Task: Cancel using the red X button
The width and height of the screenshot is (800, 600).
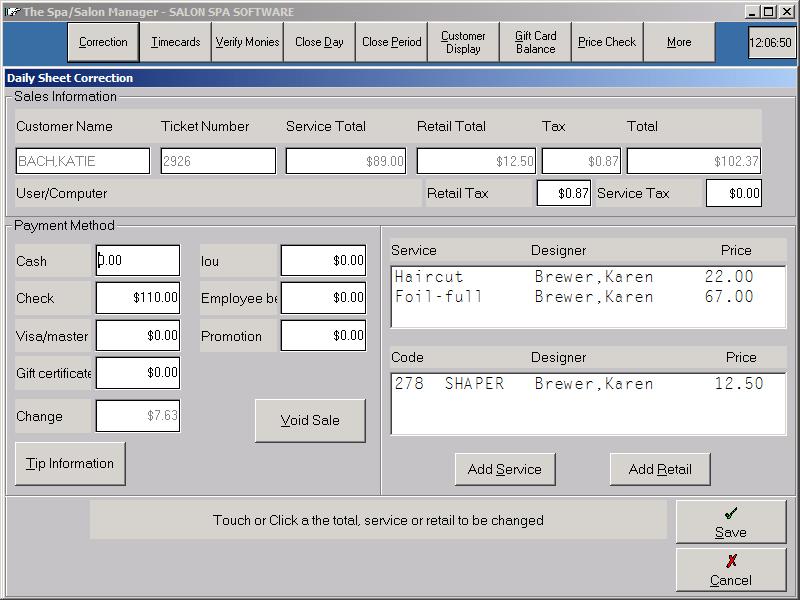Action: coord(730,569)
